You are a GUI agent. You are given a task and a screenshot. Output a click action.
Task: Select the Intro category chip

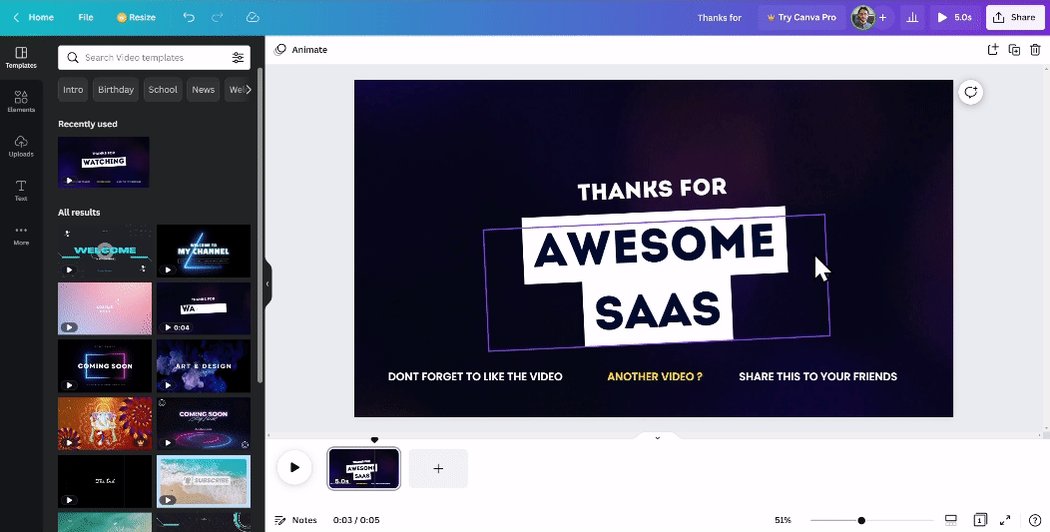73,90
